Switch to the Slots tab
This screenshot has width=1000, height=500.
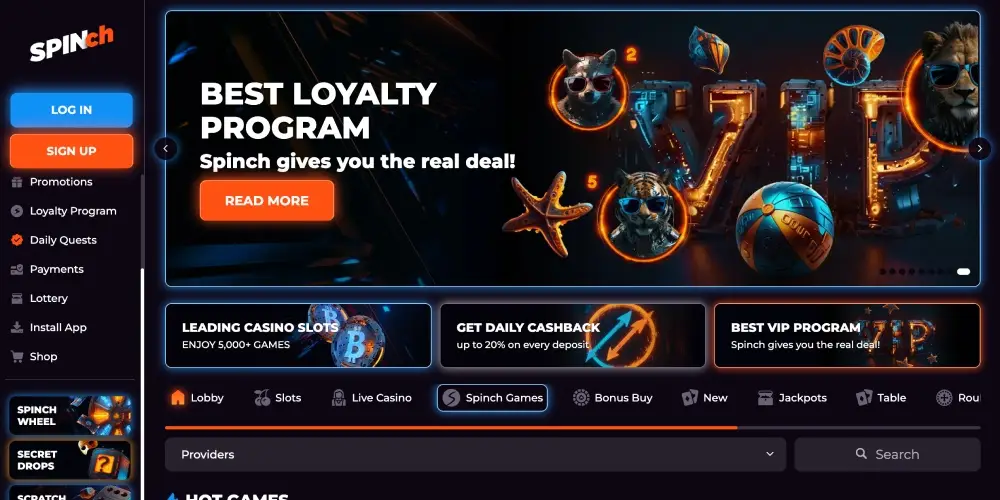pos(277,398)
